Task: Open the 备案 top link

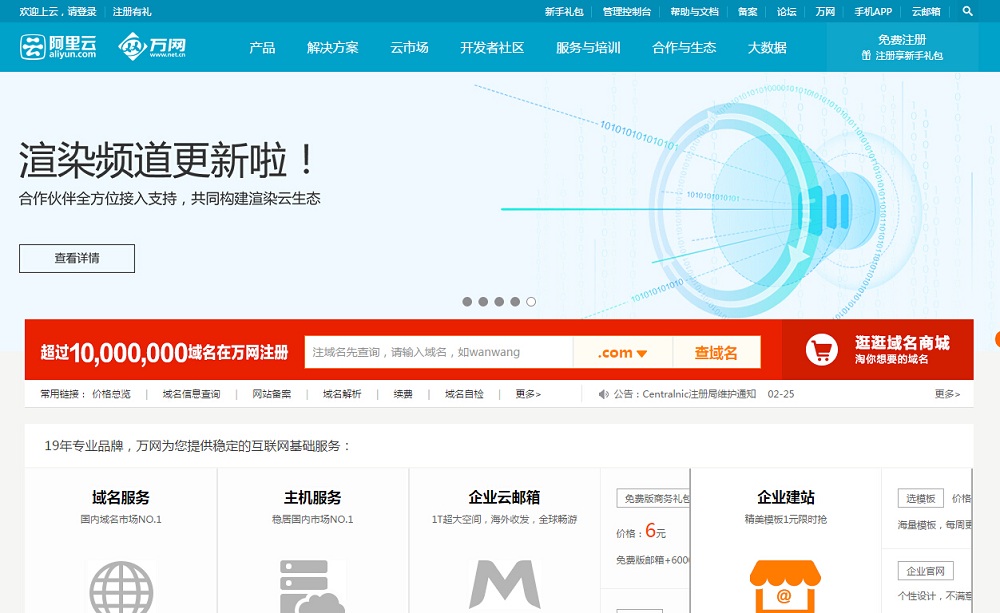Action: (747, 11)
